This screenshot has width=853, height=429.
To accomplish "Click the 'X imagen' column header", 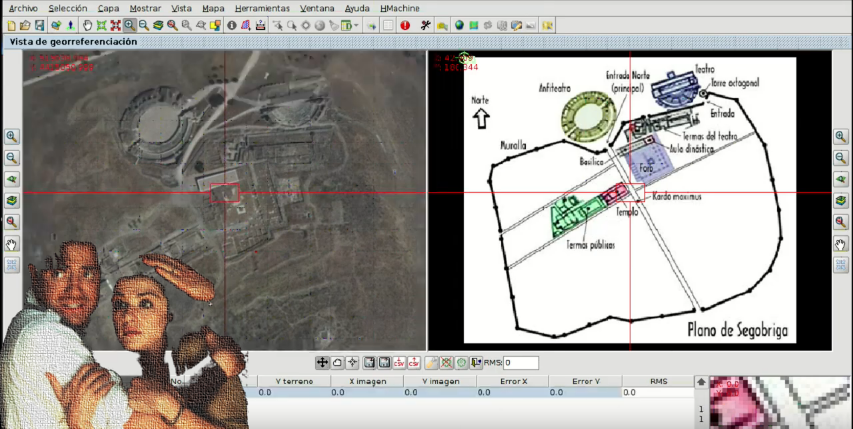I will pyautogui.click(x=366, y=381).
